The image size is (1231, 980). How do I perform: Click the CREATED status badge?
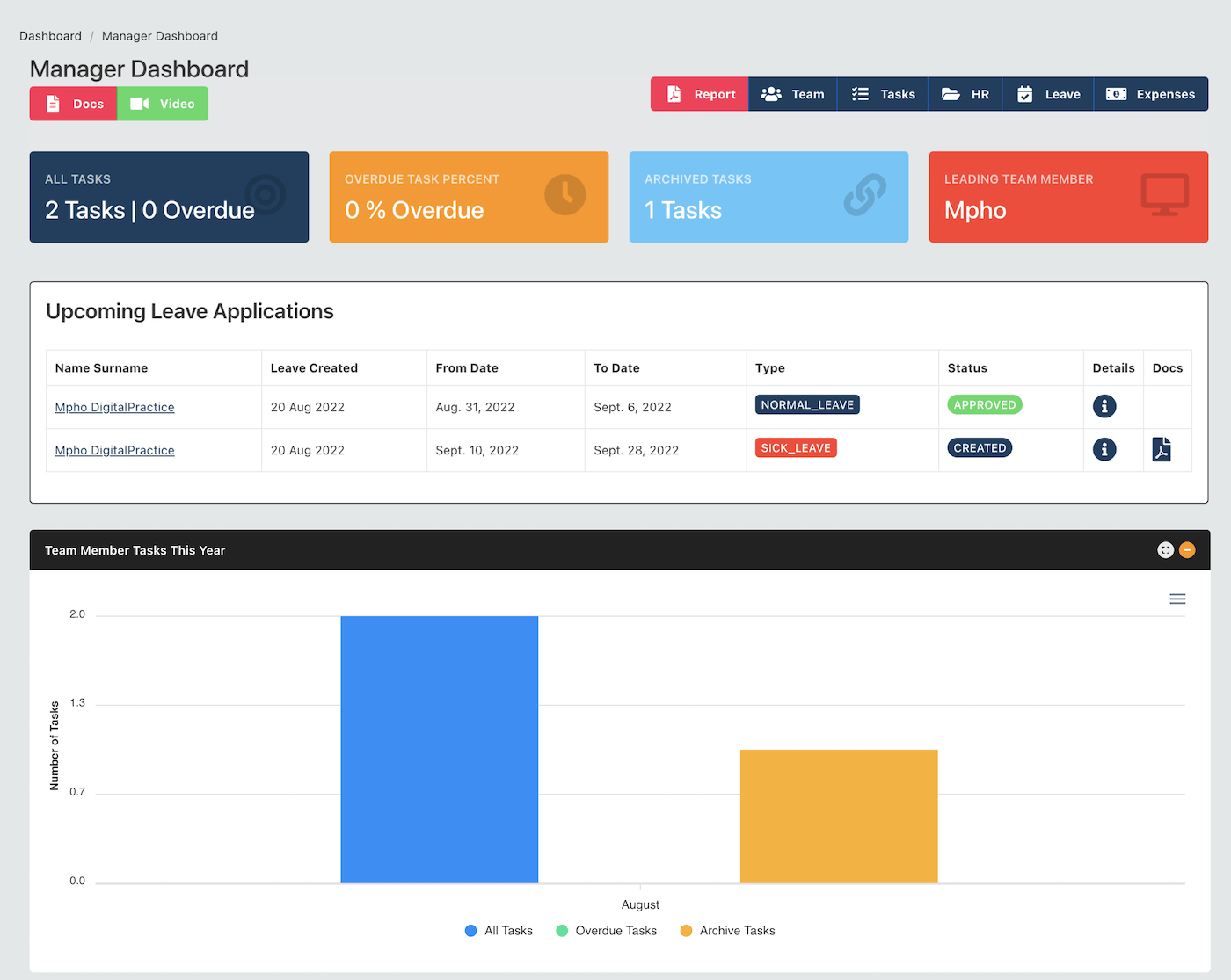tap(980, 447)
